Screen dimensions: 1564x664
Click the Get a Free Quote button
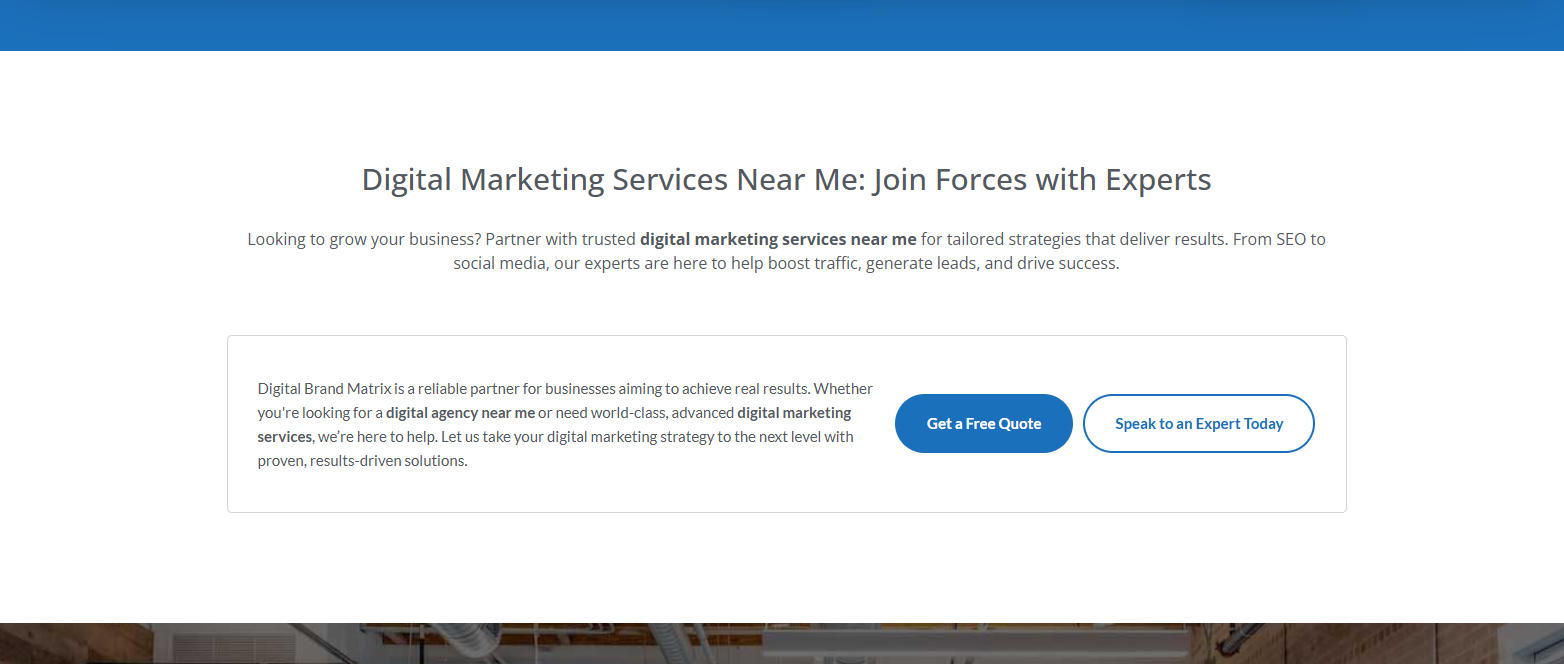pos(984,424)
